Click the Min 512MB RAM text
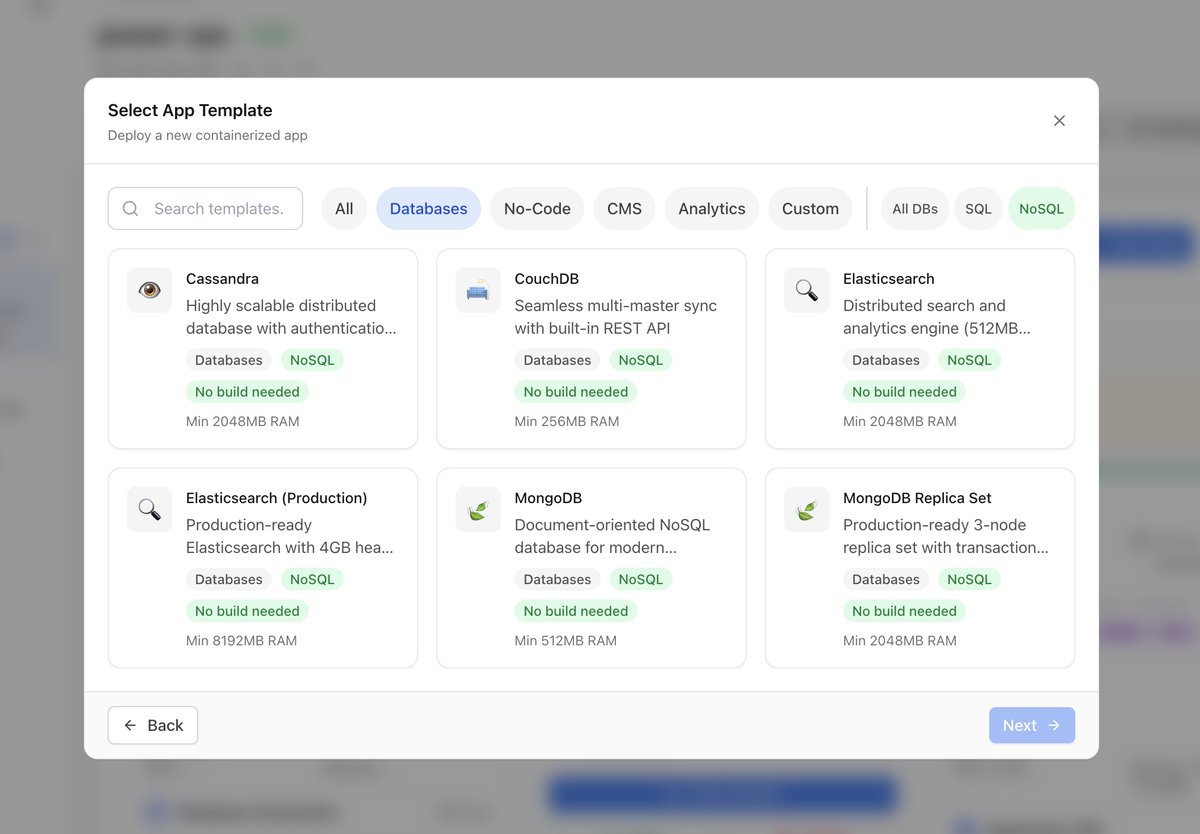The height and width of the screenshot is (834, 1200). 566,640
